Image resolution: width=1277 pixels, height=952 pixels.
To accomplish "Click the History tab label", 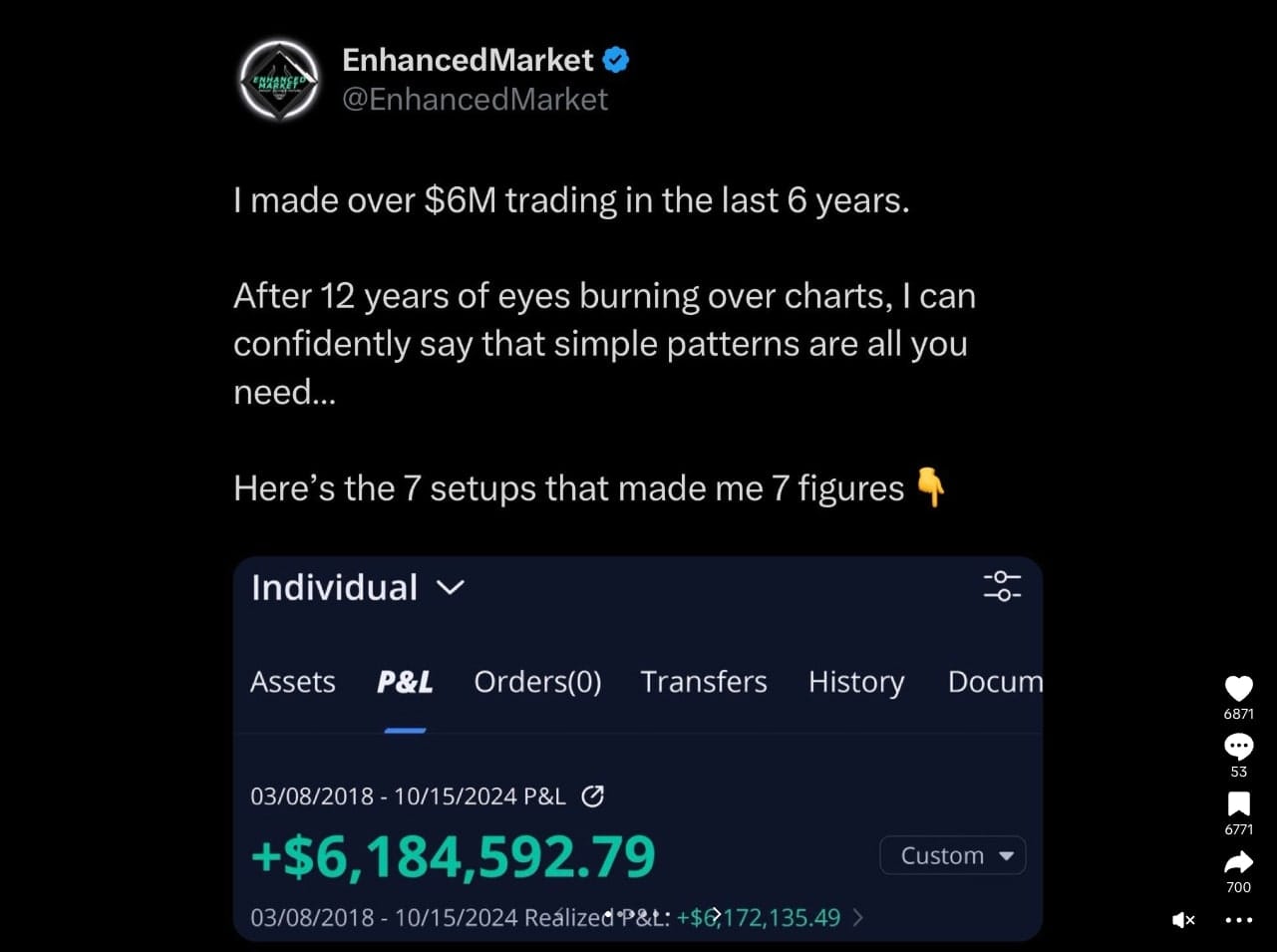I will pyautogui.click(x=855, y=682).
